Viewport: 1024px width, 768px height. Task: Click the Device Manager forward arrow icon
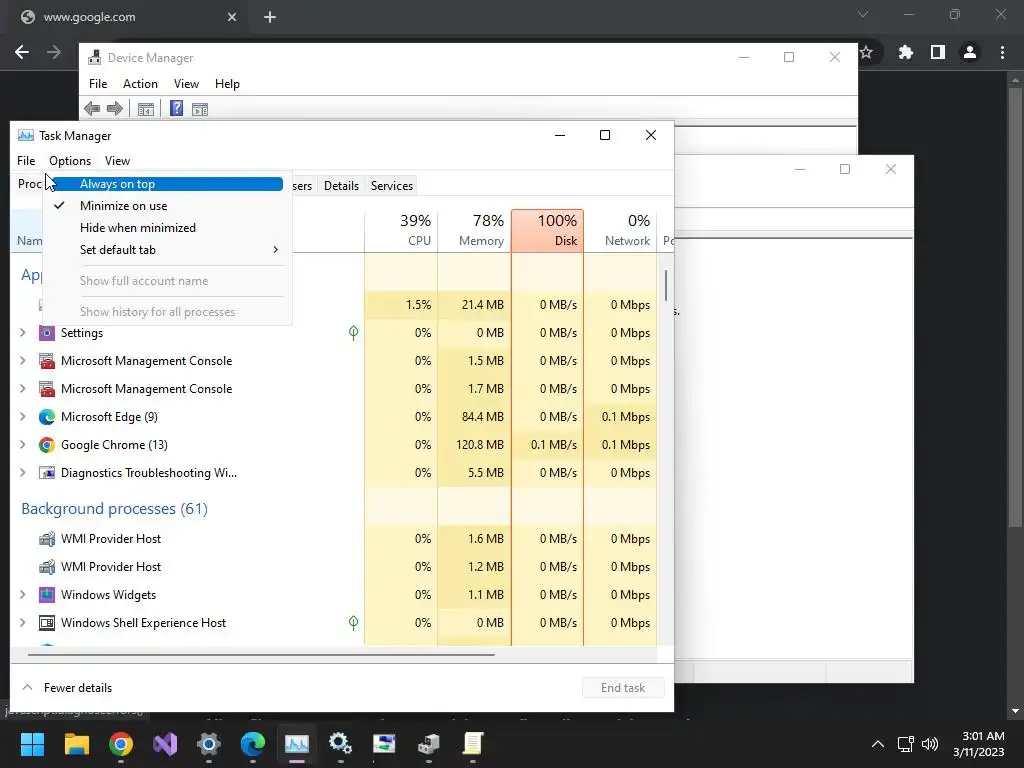115,109
